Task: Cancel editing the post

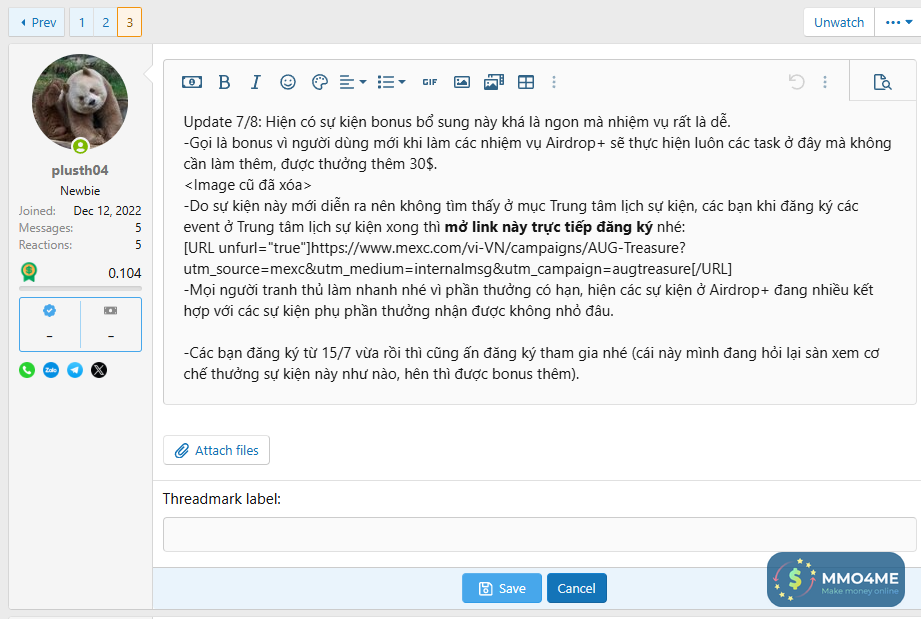Action: tap(576, 588)
